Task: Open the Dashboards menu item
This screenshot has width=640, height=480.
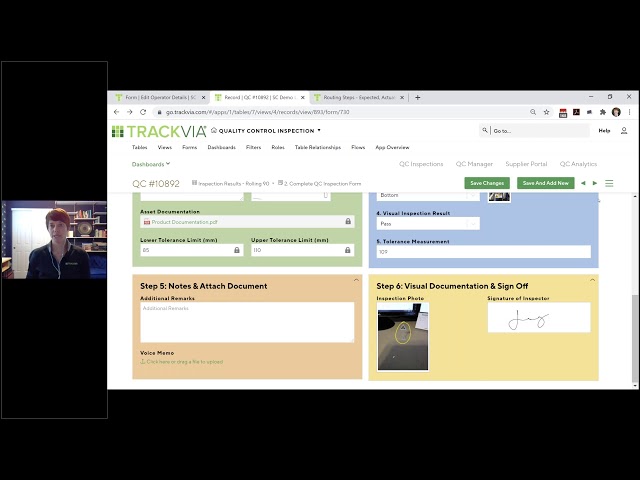Action: [x=221, y=147]
